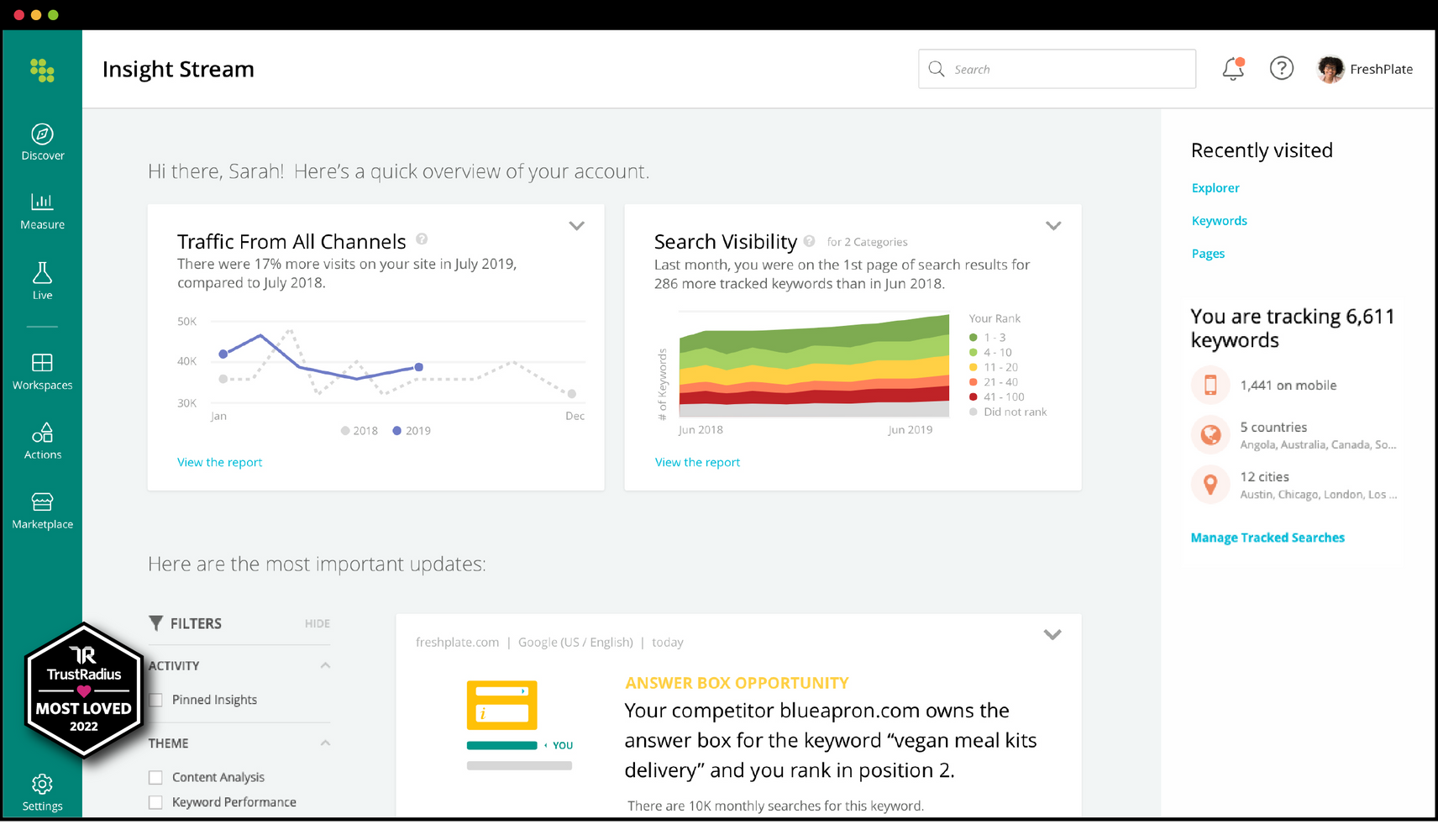Click the FreshPlate profile avatar
This screenshot has height=840, width=1438.
point(1330,69)
